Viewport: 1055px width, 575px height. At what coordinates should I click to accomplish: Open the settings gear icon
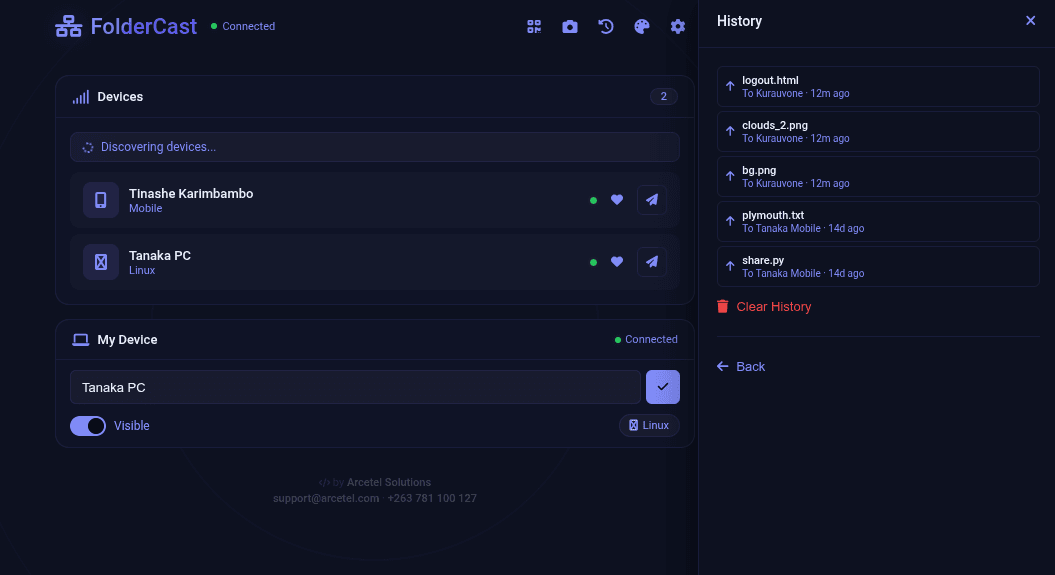click(x=678, y=26)
